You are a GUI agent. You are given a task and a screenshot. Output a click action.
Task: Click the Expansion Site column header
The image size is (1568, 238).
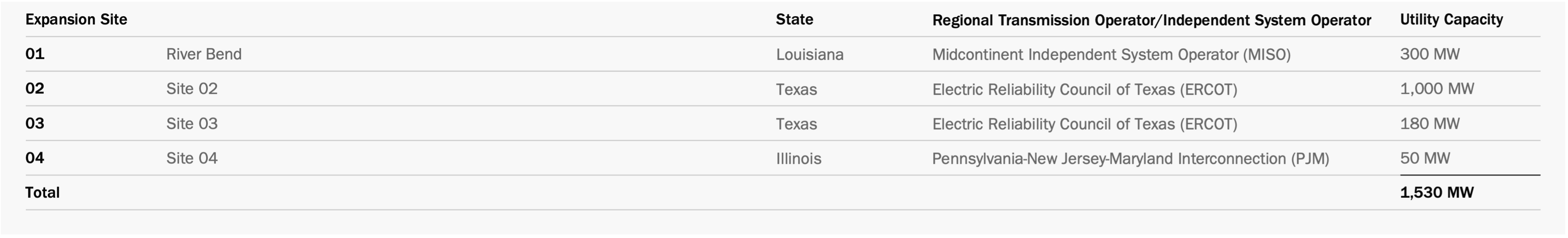[x=76, y=20]
